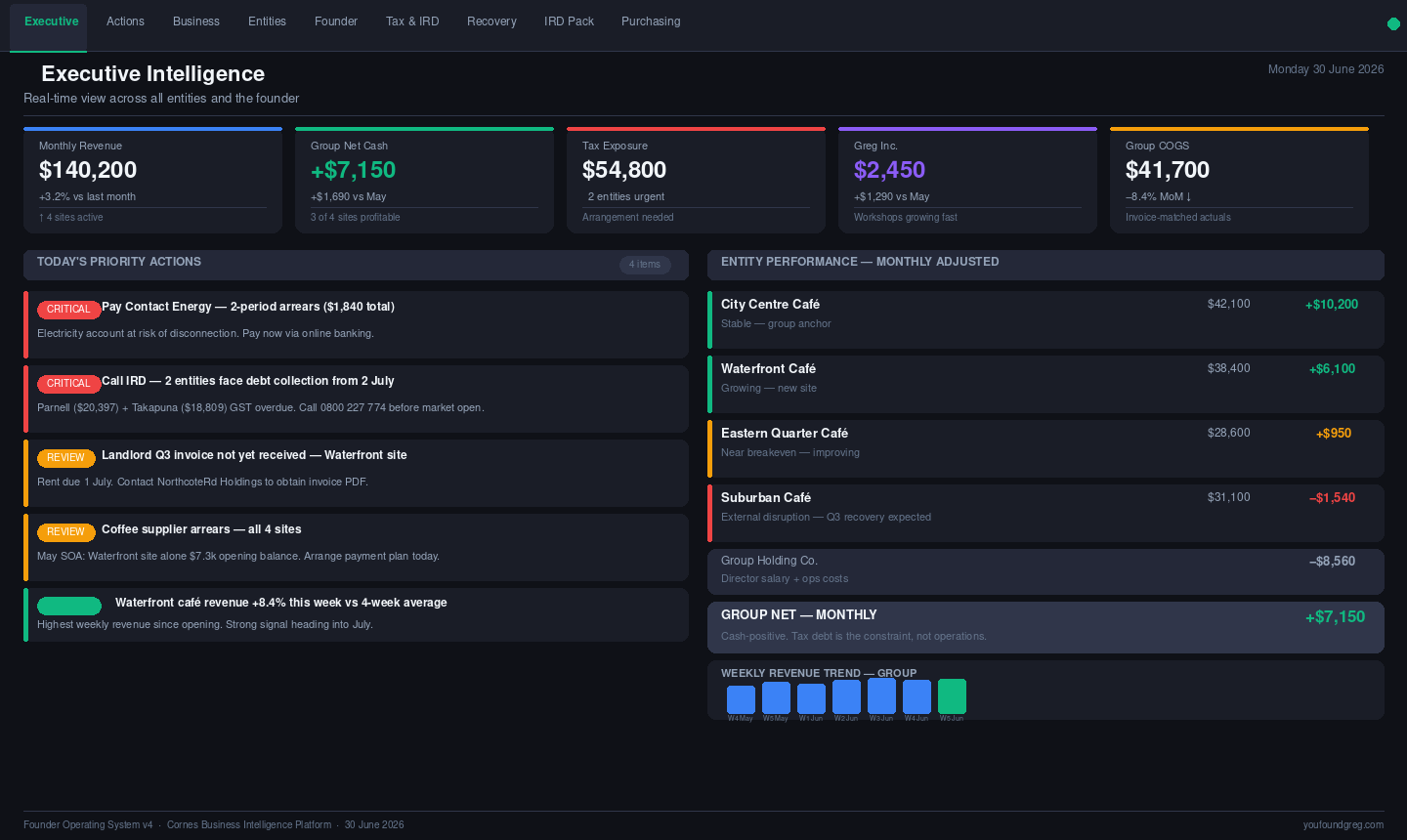Click the –$8,560 Group Holding Co. value
Image resolution: width=1407 pixels, height=840 pixels.
click(x=1333, y=562)
